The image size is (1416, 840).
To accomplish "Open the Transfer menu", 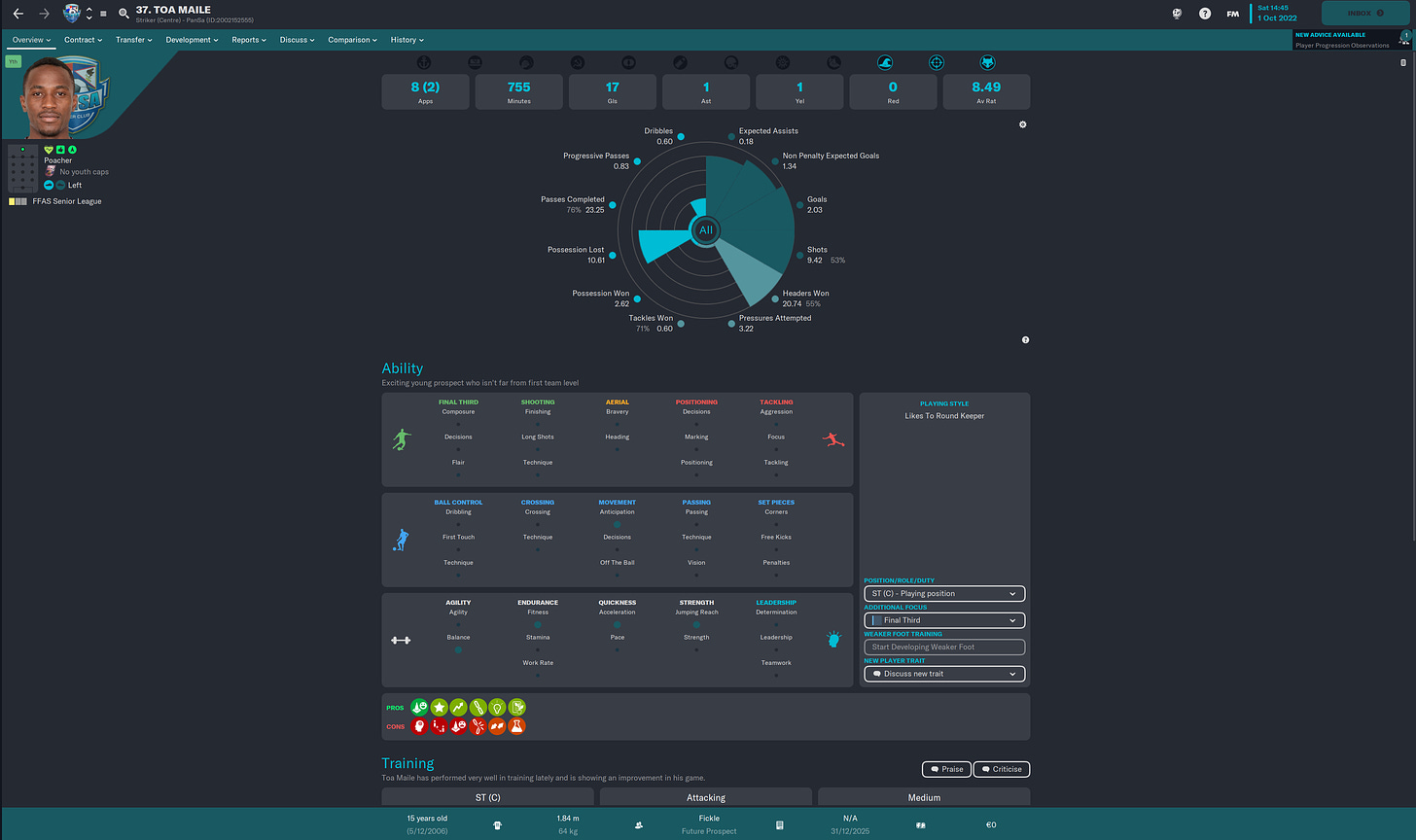I will click(x=134, y=40).
